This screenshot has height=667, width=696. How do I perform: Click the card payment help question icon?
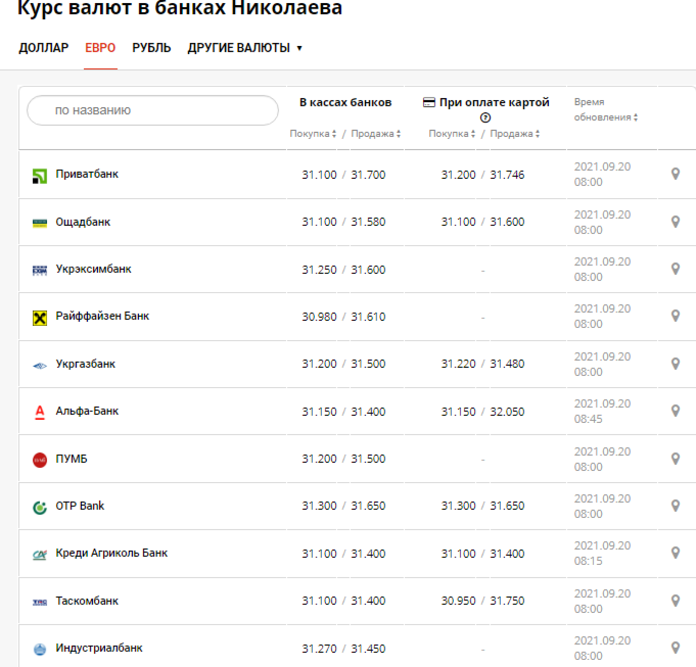[485, 118]
